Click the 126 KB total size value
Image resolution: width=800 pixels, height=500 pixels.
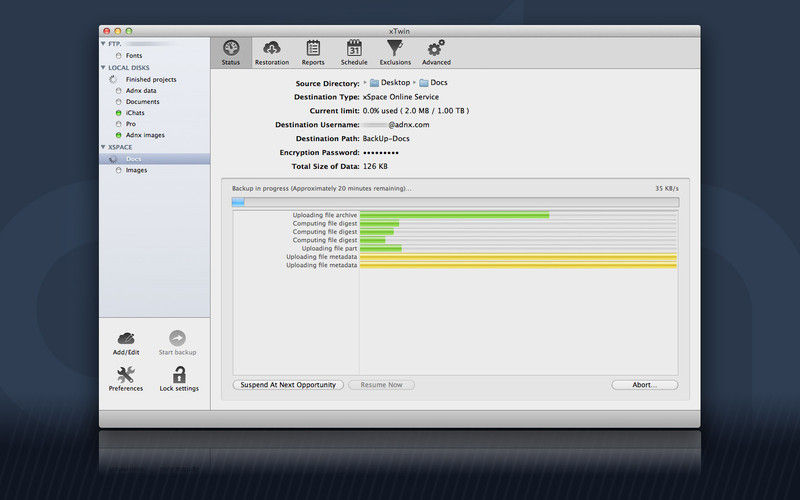coord(375,166)
